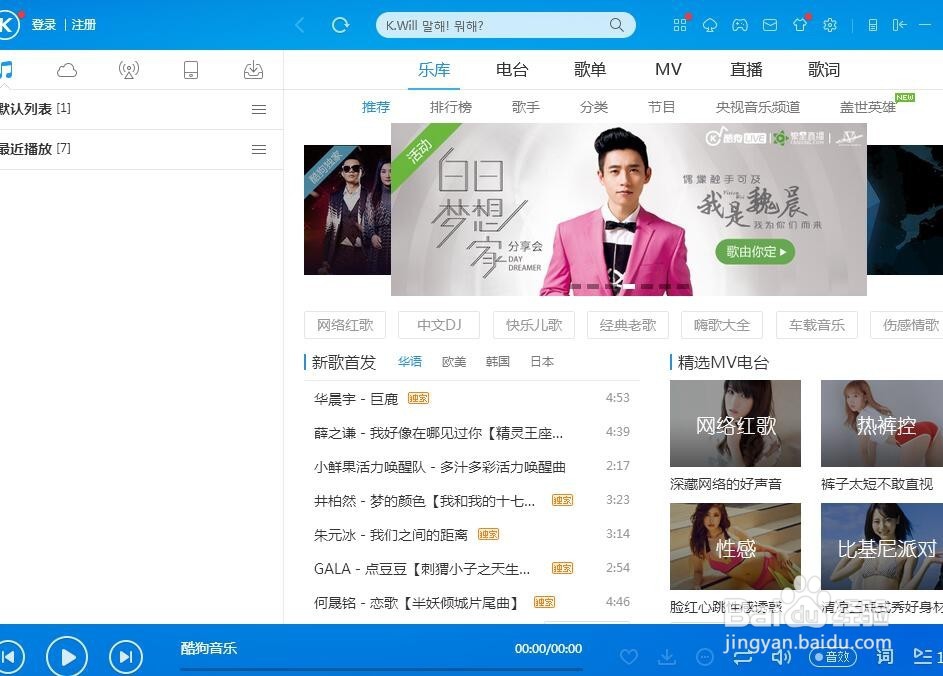Click the download icon in player bar
Image resolution: width=943 pixels, height=676 pixels.
point(666,657)
